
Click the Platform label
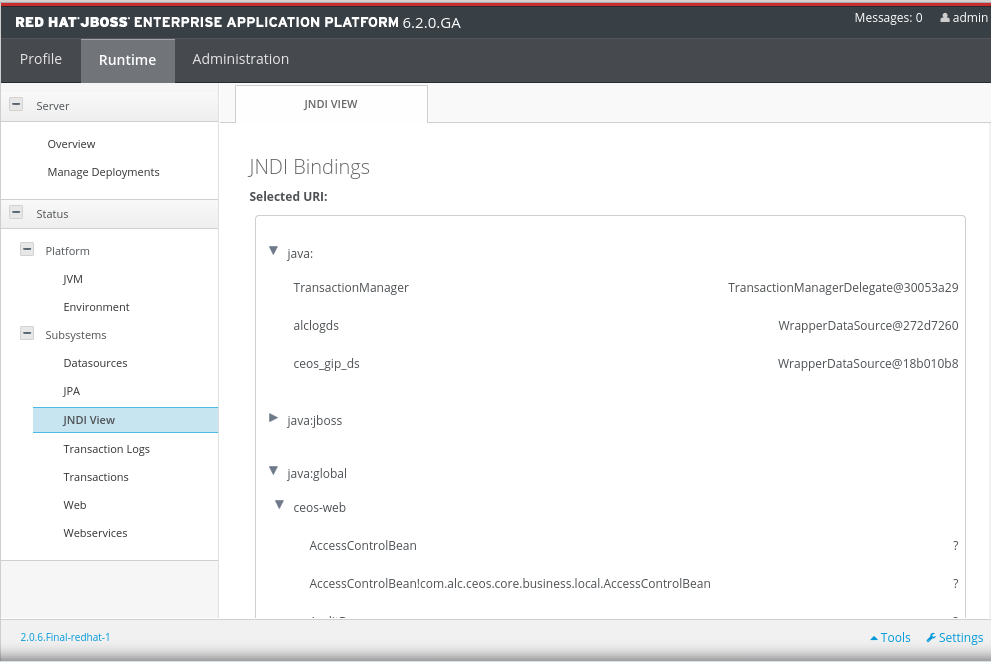point(68,251)
